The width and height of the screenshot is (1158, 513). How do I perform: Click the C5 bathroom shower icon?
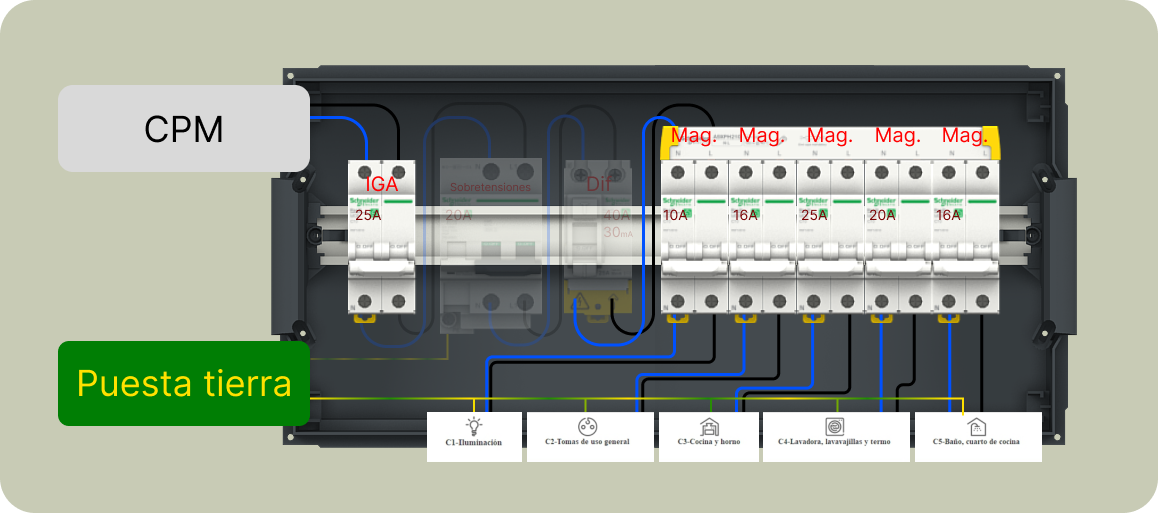pos(976,426)
